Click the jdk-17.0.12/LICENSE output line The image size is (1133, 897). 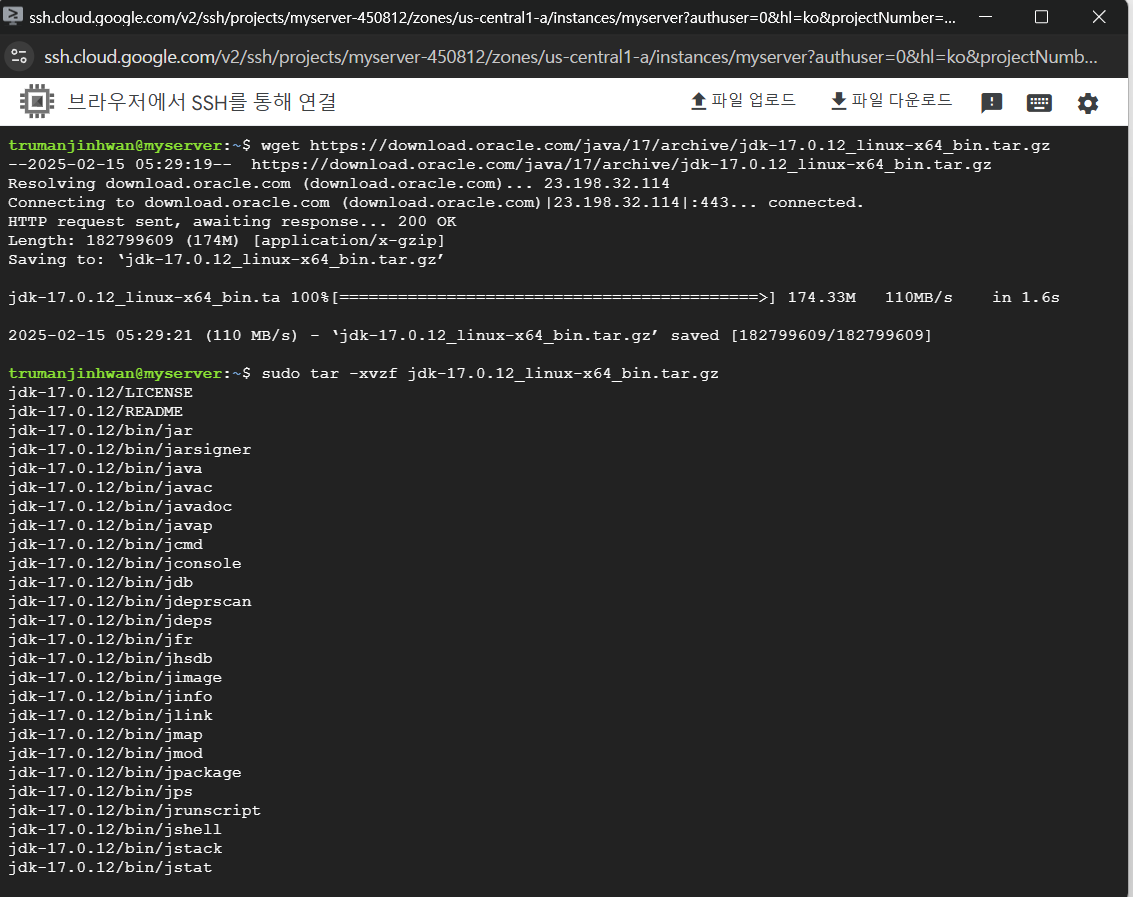tap(100, 393)
